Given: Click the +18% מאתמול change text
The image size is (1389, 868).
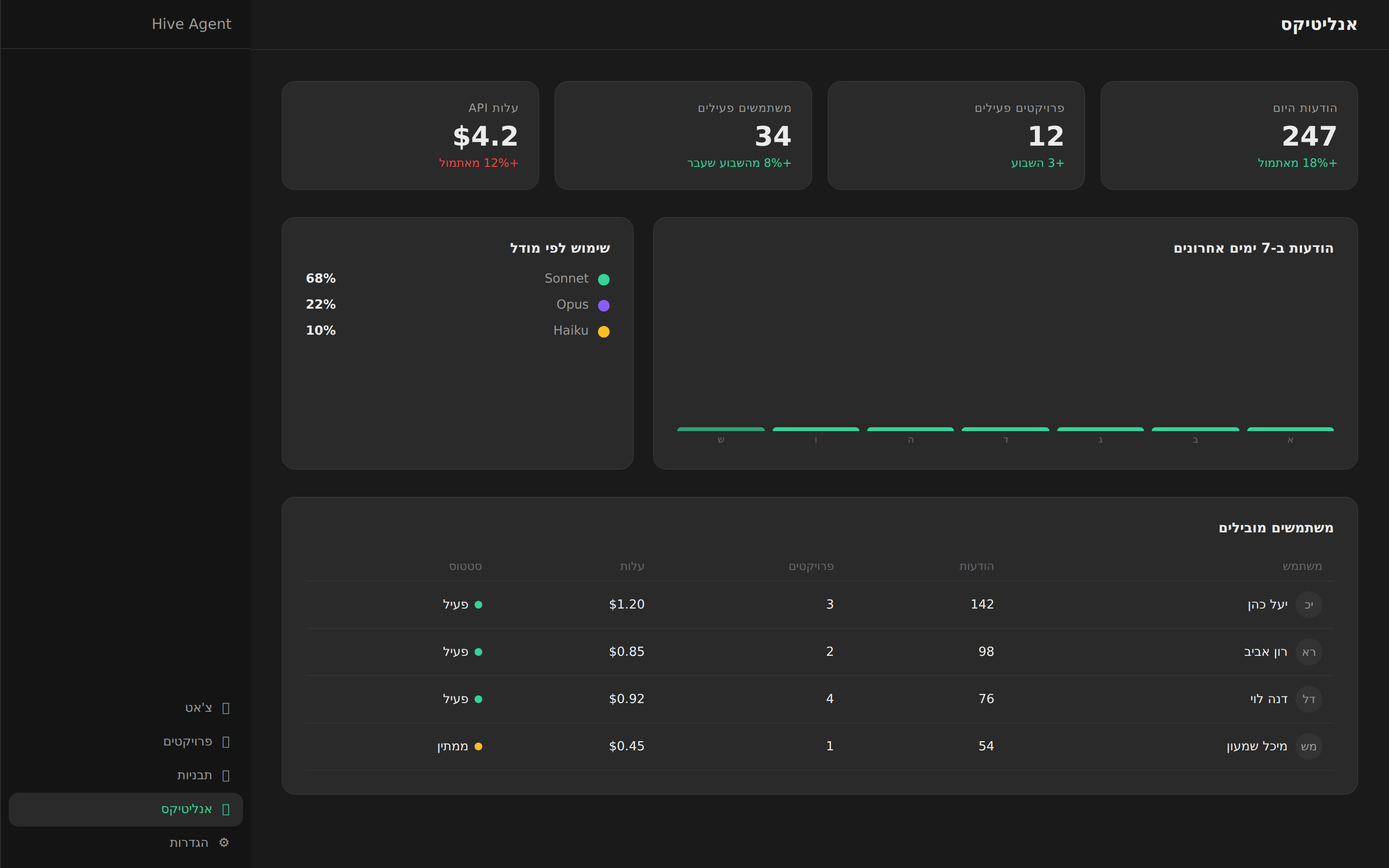Looking at the screenshot, I should tap(1297, 163).
